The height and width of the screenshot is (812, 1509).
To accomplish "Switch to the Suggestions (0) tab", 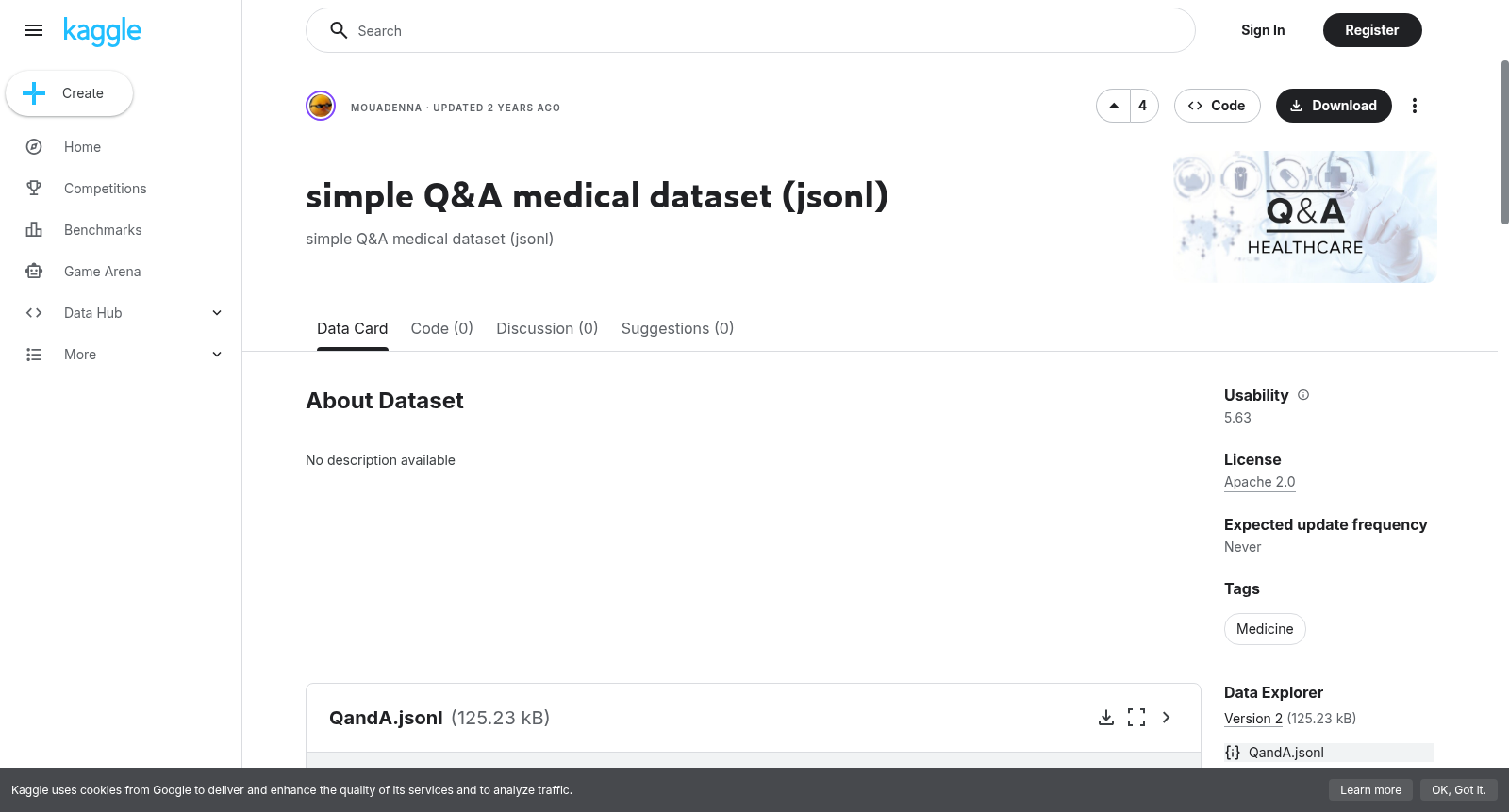I will click(x=677, y=328).
